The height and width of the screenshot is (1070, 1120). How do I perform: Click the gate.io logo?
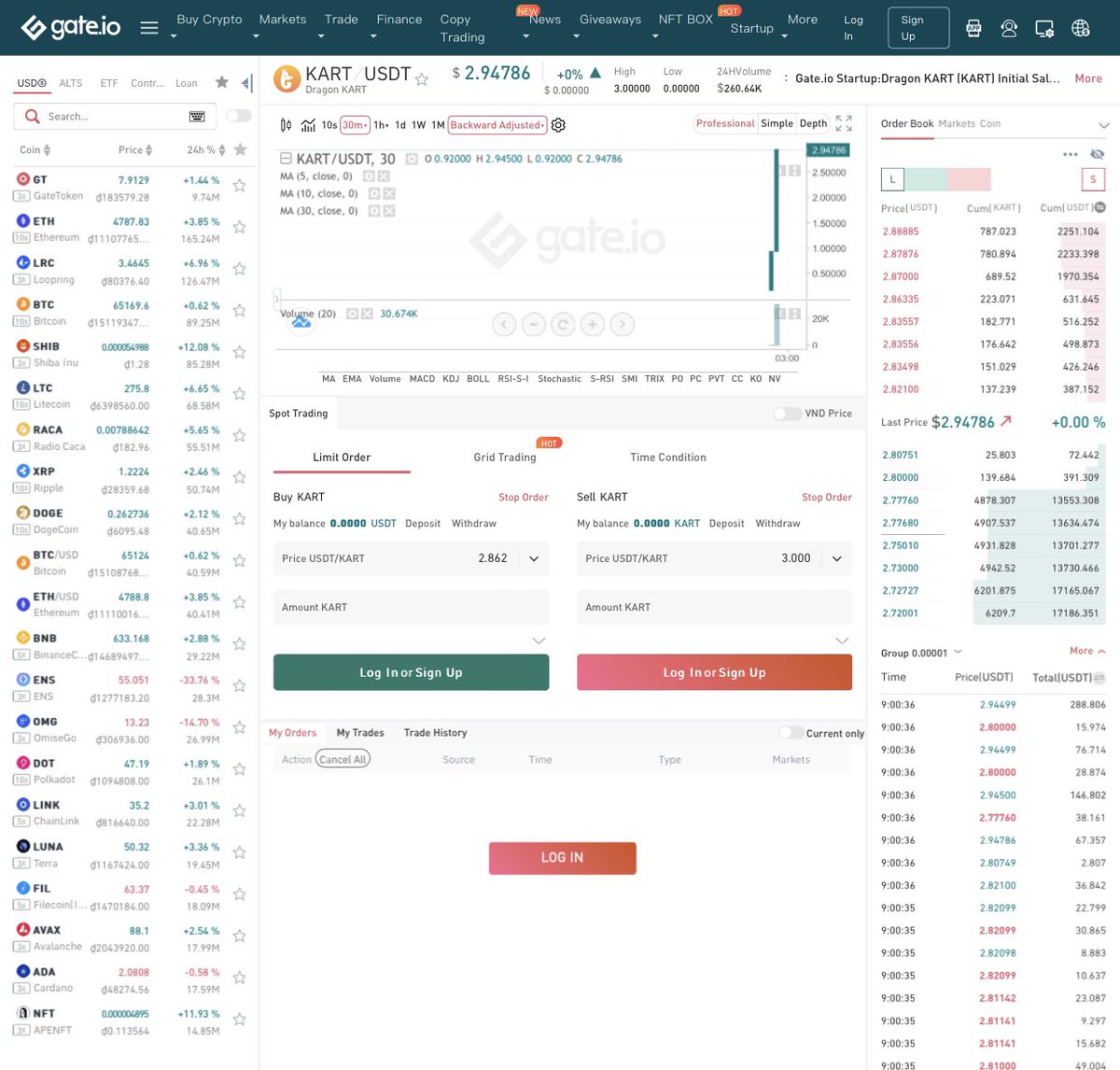[71, 27]
